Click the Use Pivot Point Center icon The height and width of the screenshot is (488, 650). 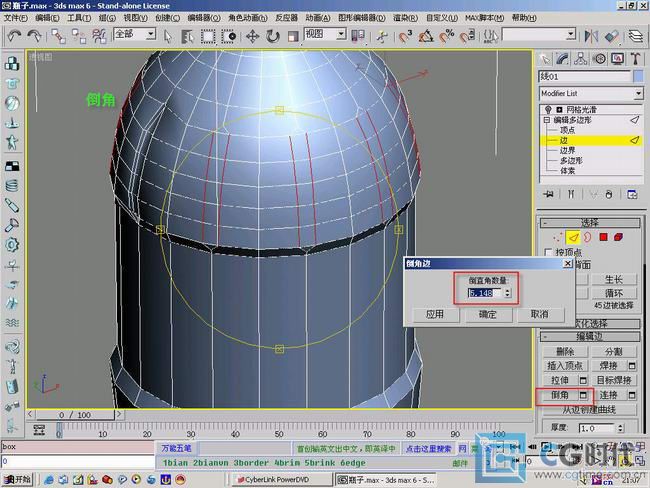(357, 36)
